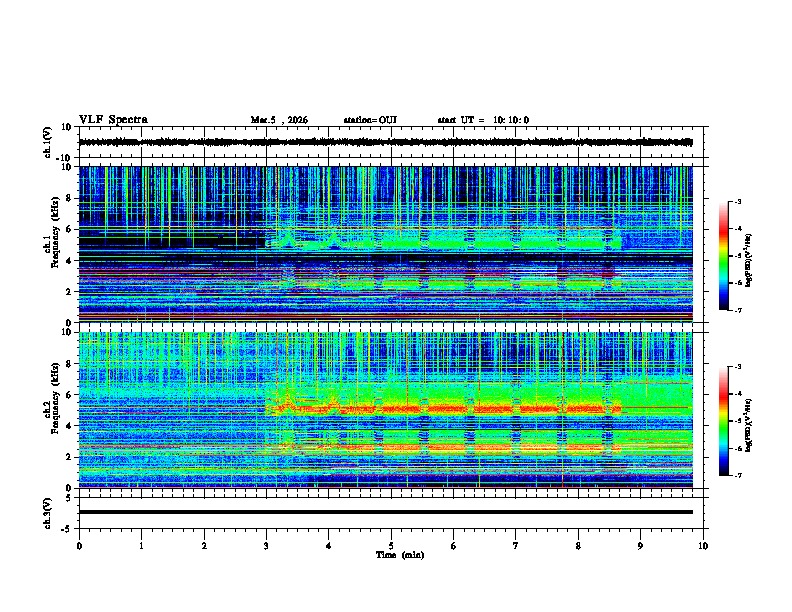Click time axis tick label "5"
This screenshot has height=612, width=792.
pyautogui.click(x=391, y=546)
